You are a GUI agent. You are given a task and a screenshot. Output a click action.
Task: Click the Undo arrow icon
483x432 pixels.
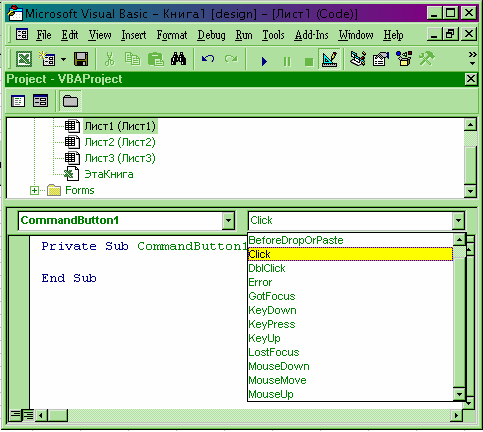tap(208, 59)
